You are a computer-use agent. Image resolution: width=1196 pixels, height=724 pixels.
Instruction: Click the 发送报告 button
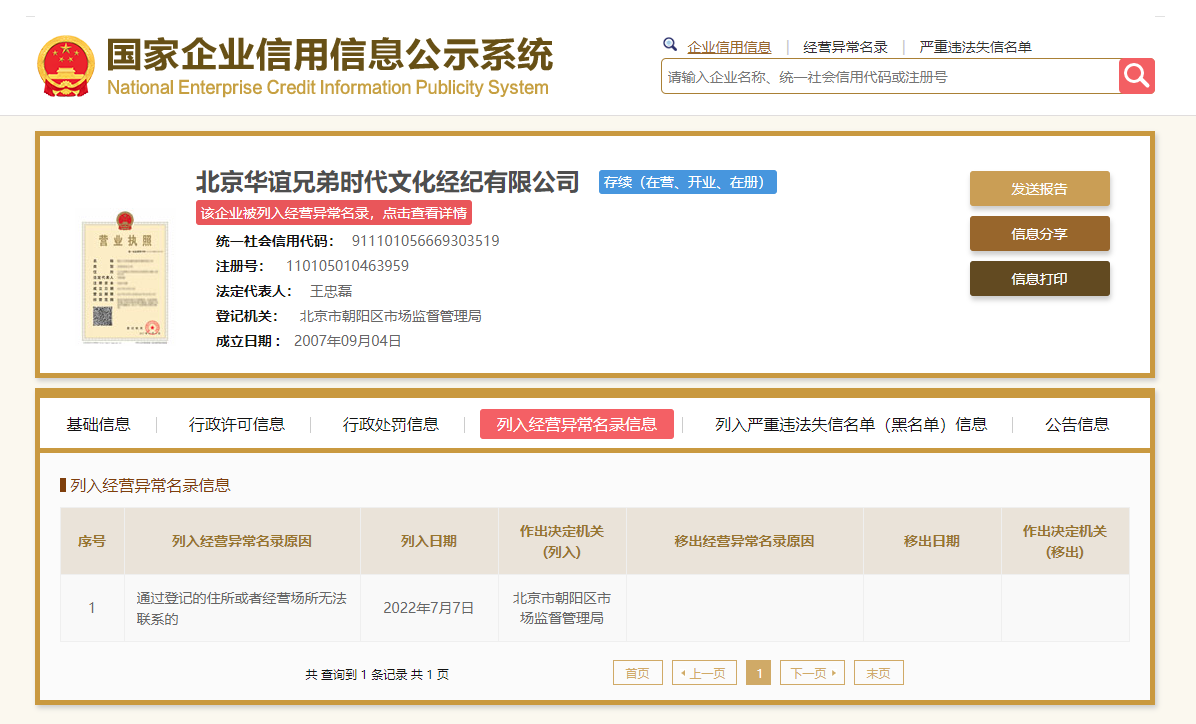pos(1040,188)
